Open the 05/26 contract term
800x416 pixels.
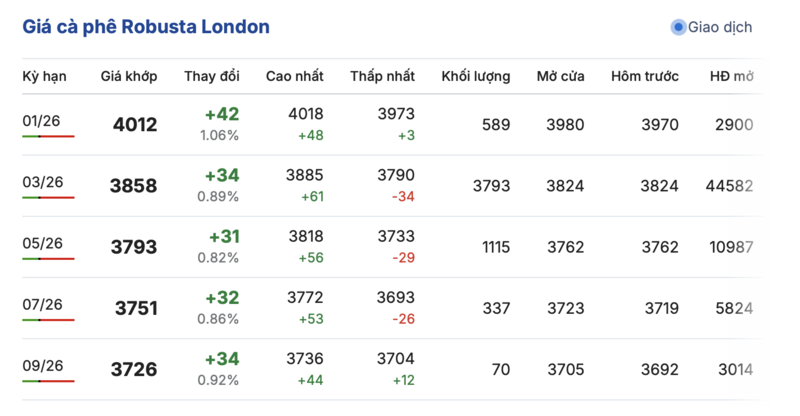click(x=42, y=243)
